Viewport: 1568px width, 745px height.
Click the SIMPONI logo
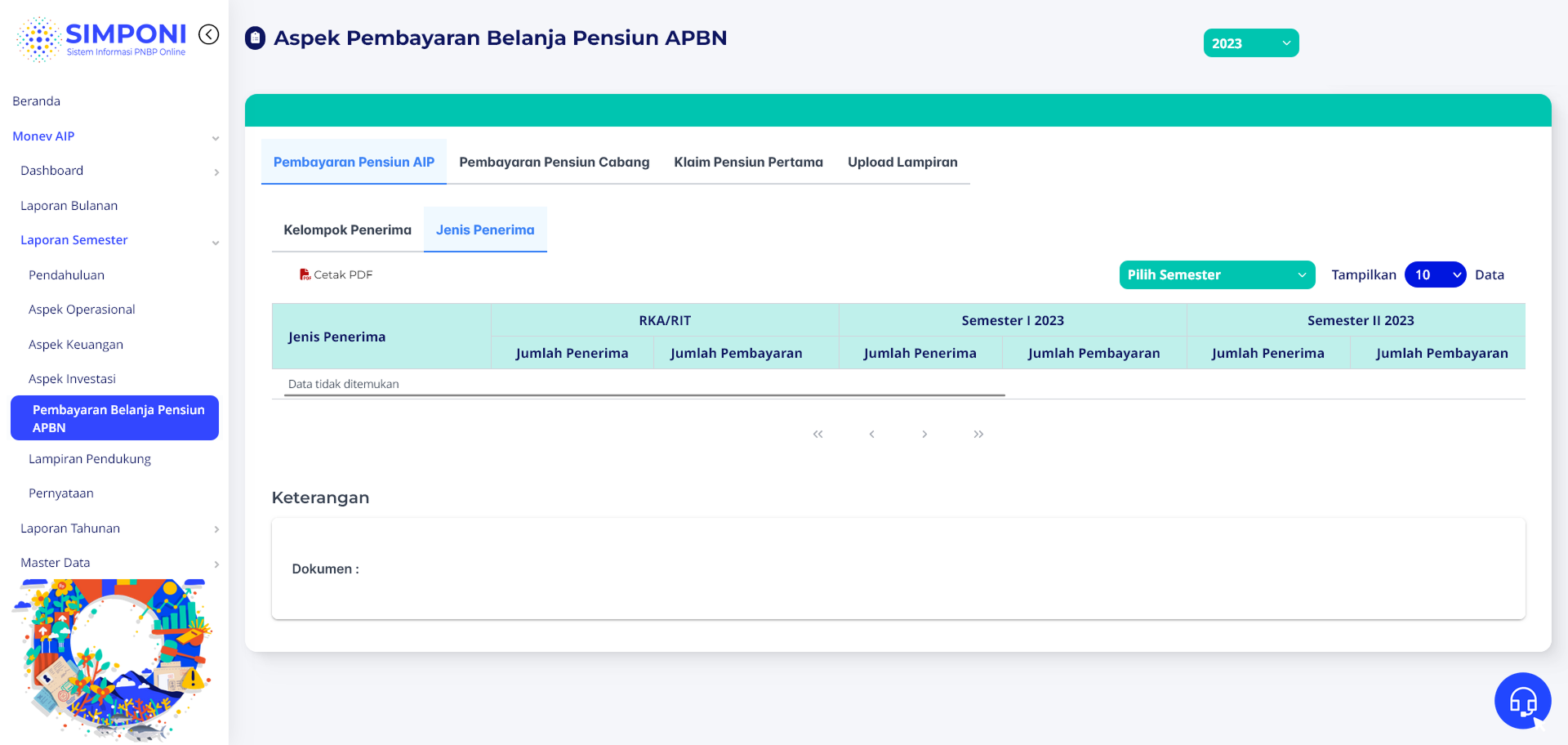click(x=101, y=38)
